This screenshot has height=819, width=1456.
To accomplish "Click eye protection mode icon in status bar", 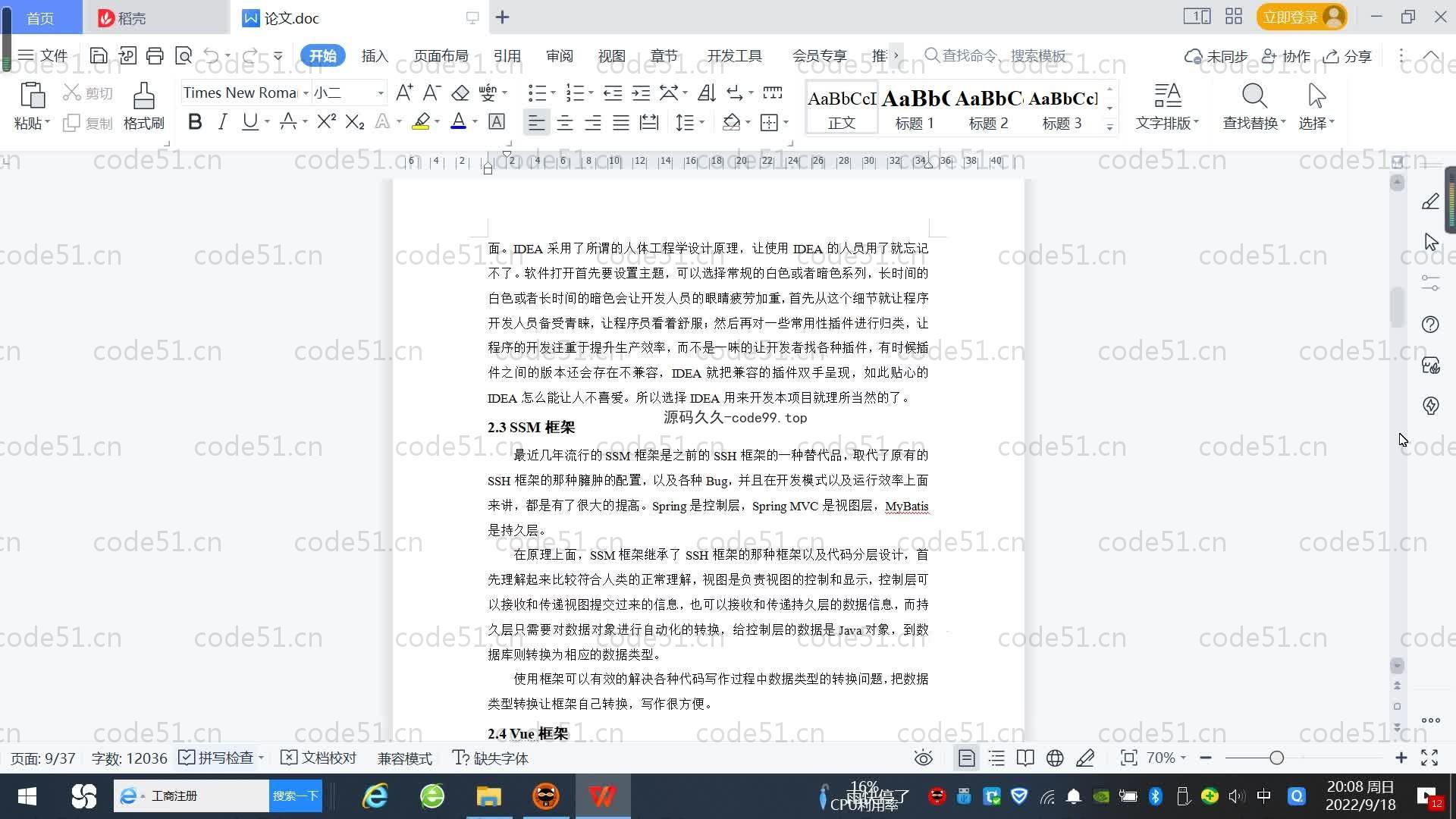I will [x=923, y=758].
